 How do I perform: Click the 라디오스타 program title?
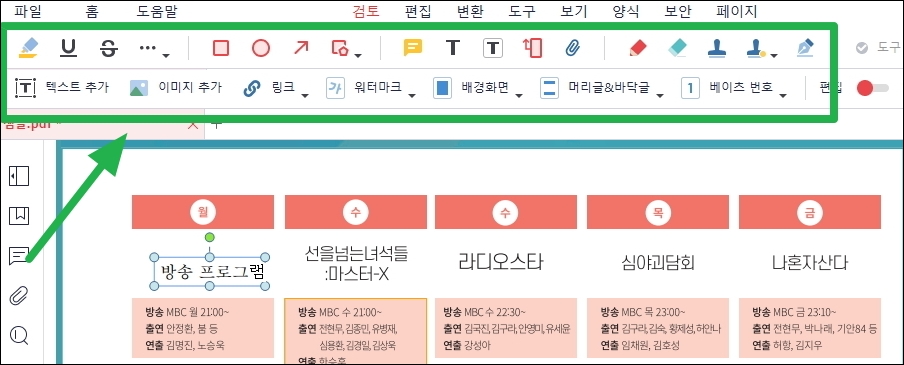[500, 262]
